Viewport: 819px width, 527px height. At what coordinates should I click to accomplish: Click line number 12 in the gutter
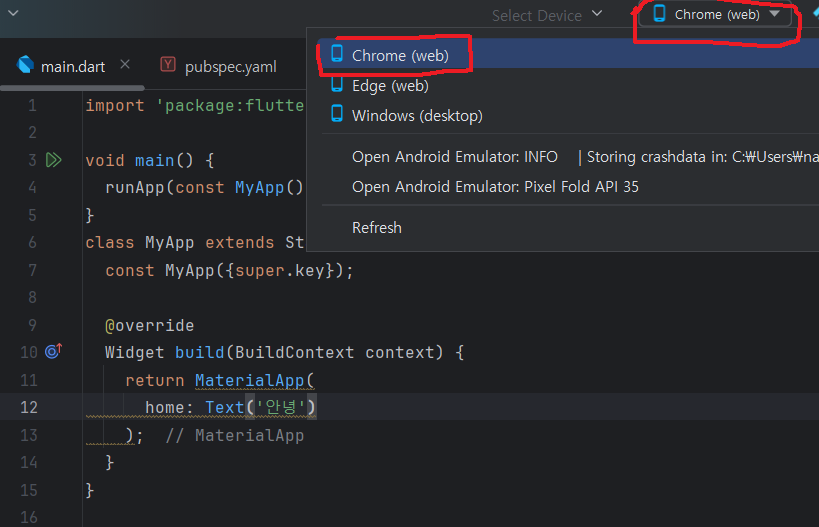tap(29, 407)
